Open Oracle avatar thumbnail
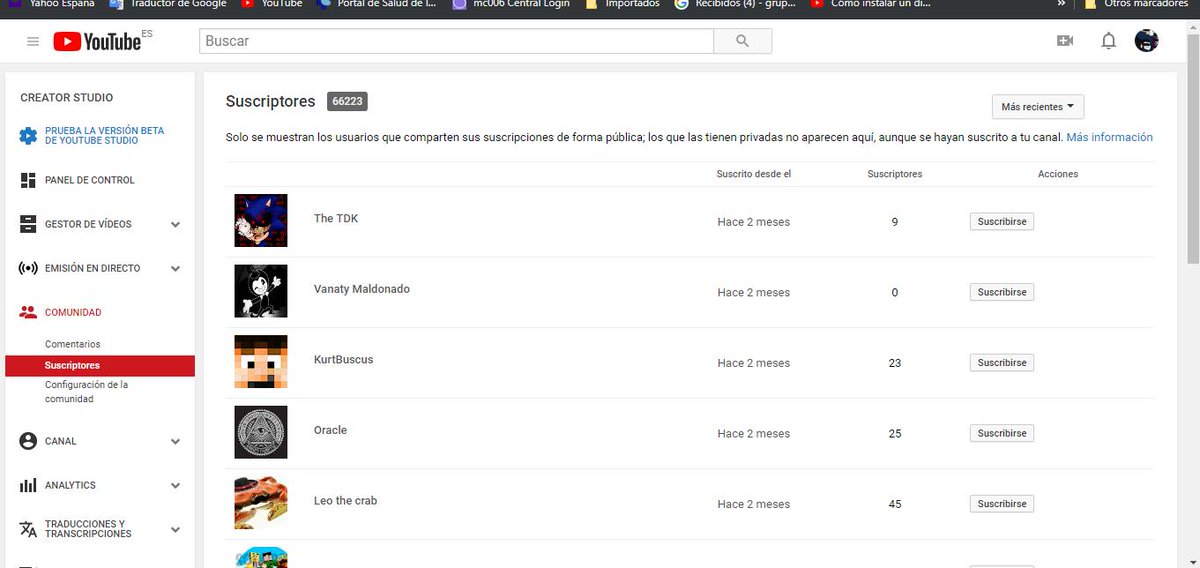Viewport: 1200px width, 568px height. (261, 432)
